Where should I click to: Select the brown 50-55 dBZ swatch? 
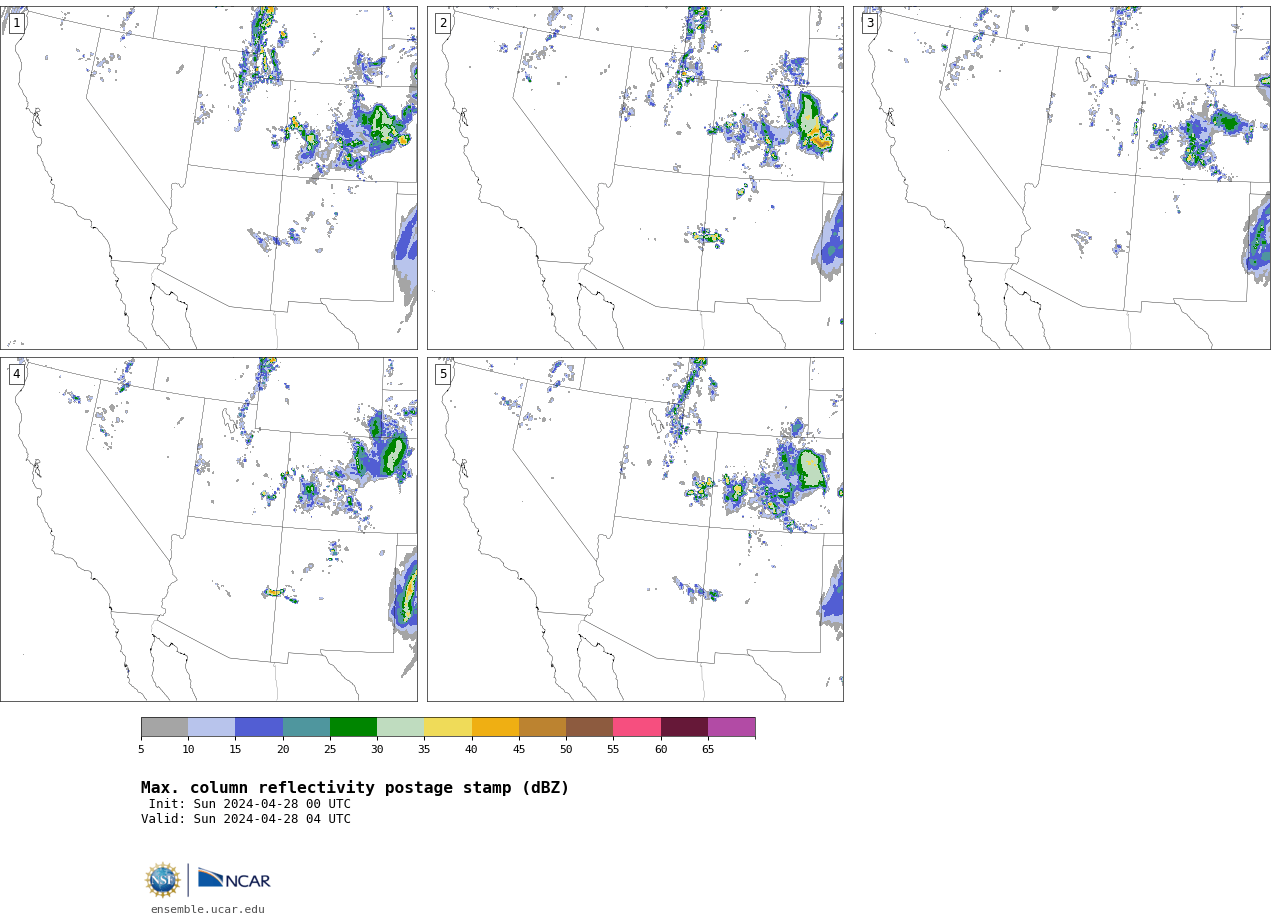point(590,727)
